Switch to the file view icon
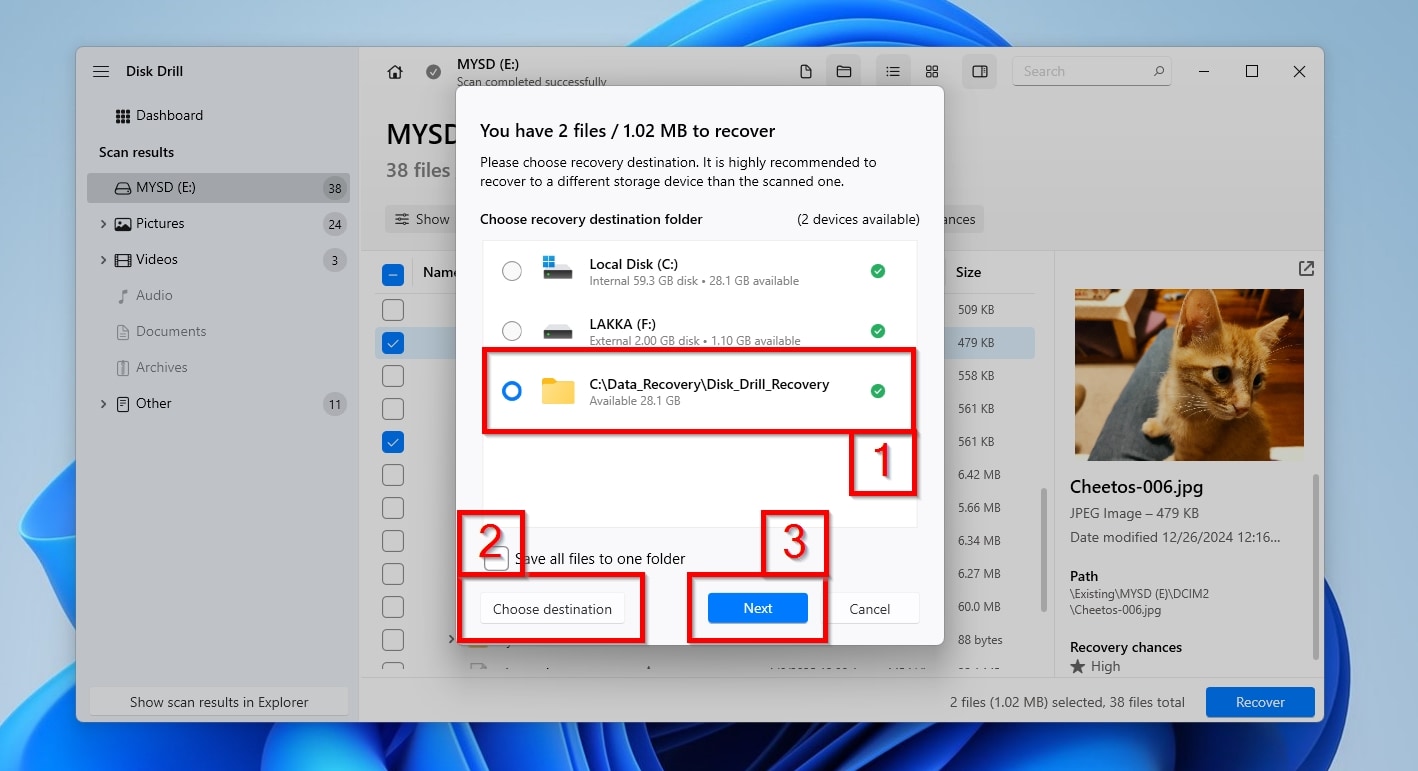The height and width of the screenshot is (771, 1418). coord(806,72)
